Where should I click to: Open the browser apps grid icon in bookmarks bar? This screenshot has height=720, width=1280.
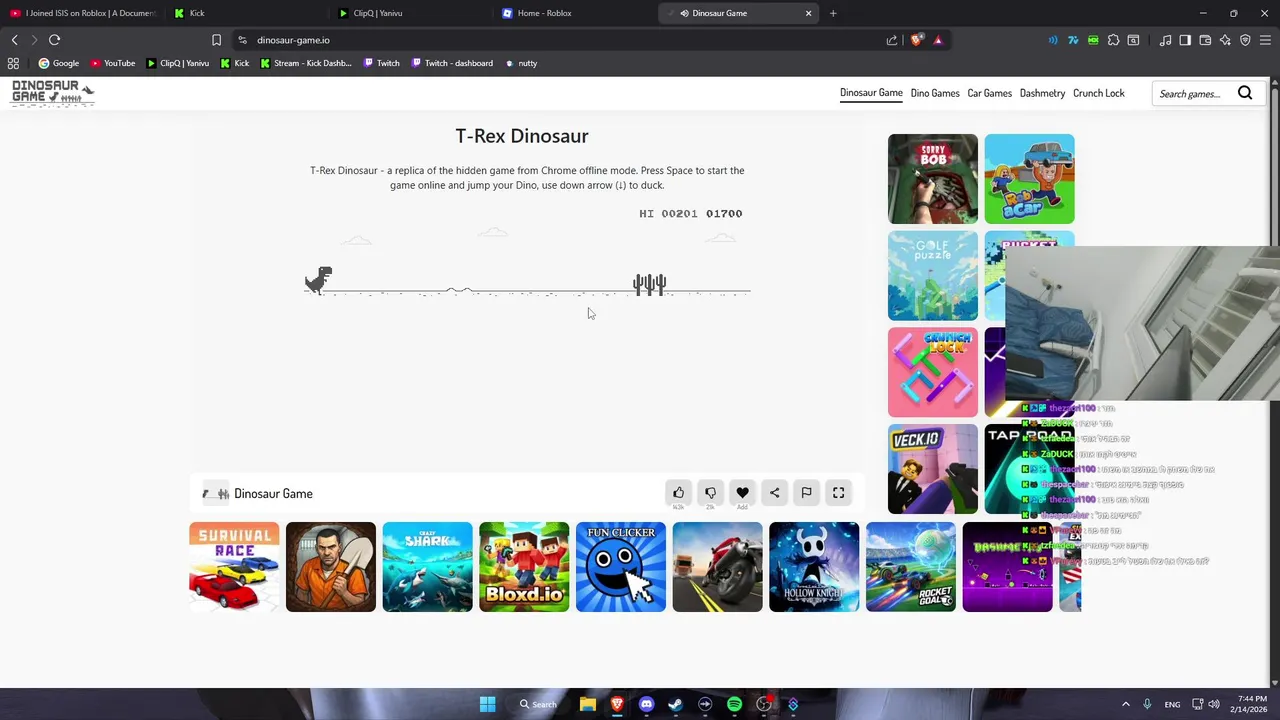(x=13, y=63)
